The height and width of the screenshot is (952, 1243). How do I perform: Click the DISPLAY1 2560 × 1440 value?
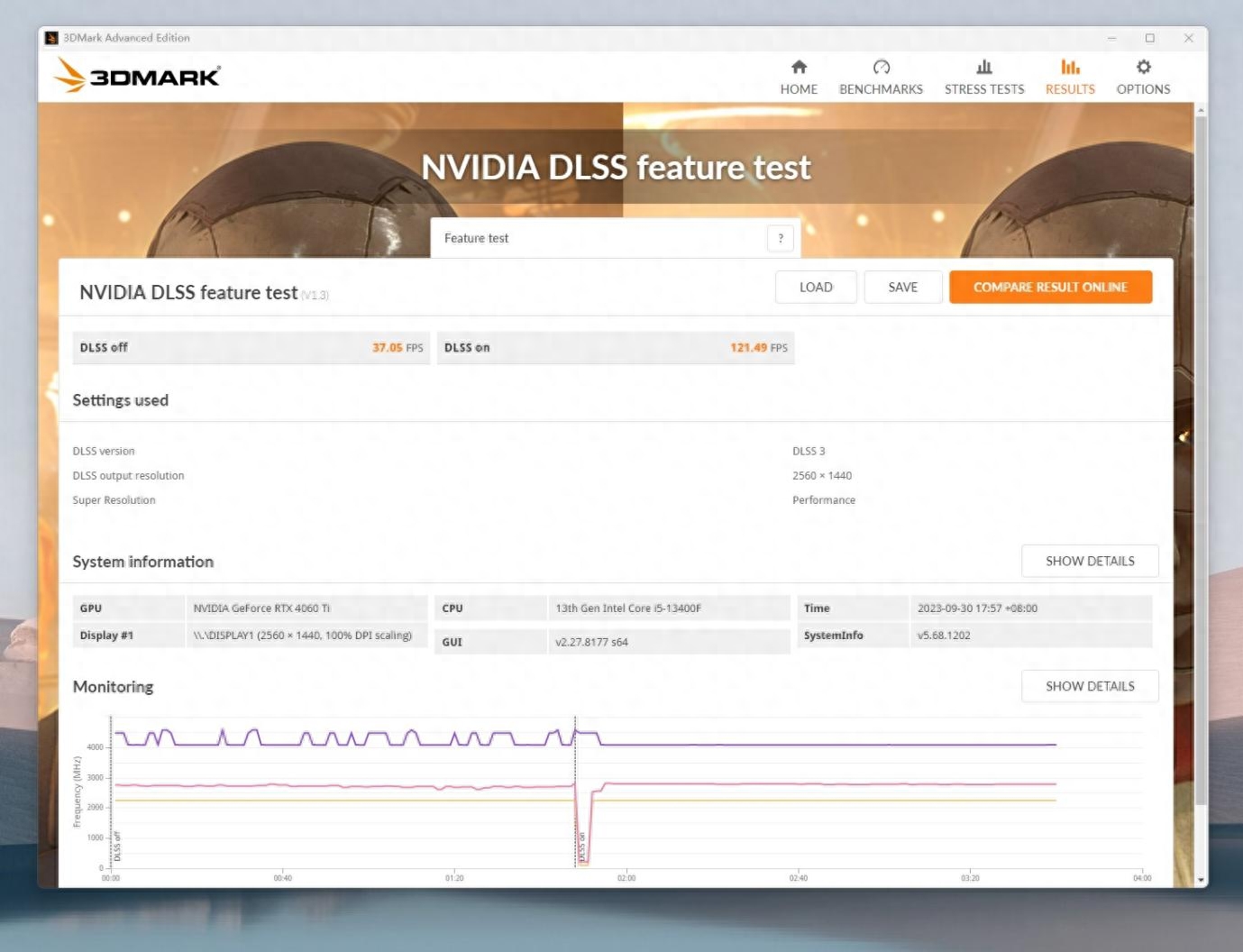click(x=303, y=636)
